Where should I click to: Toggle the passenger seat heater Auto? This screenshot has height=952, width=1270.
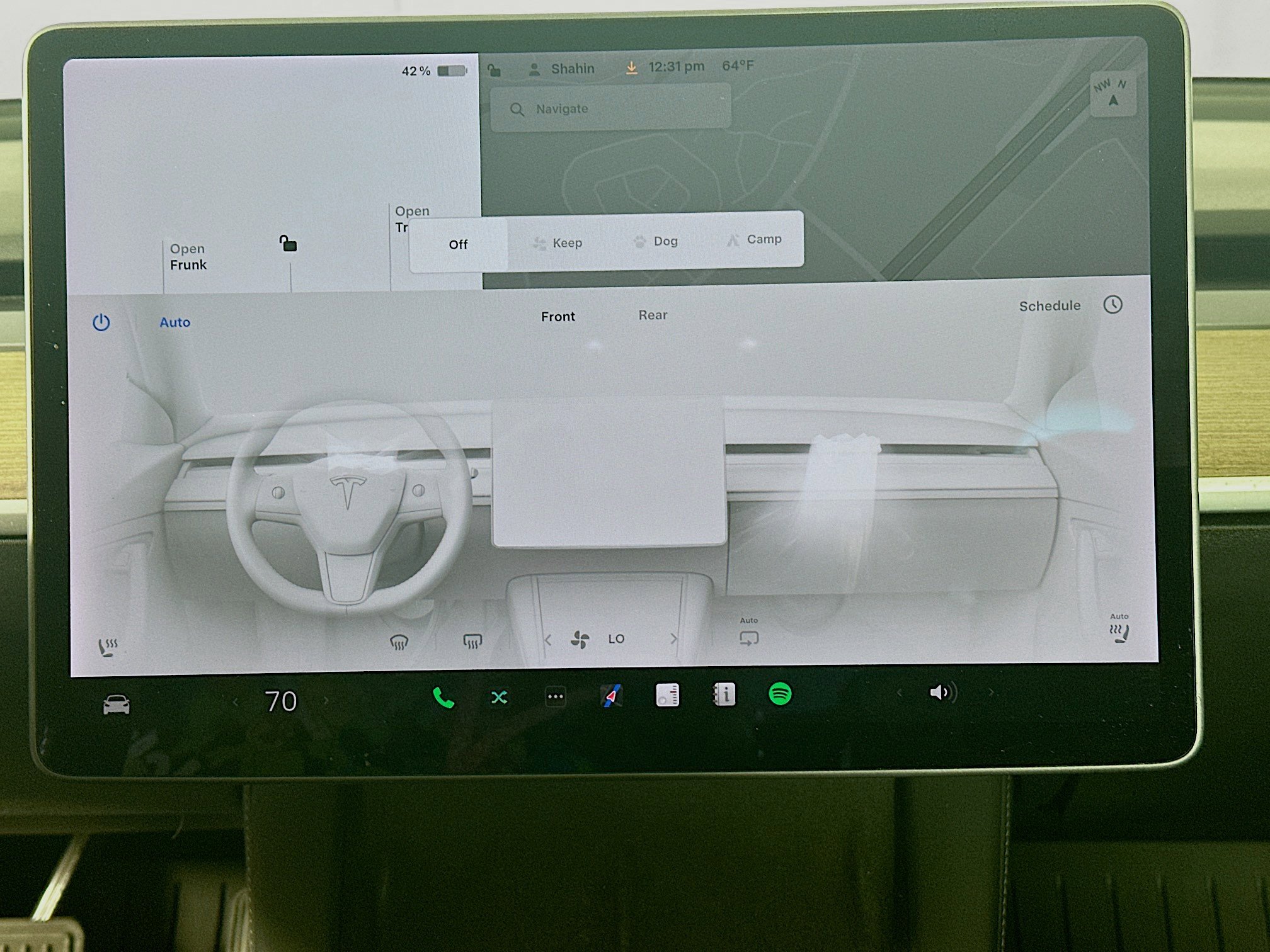1119,628
